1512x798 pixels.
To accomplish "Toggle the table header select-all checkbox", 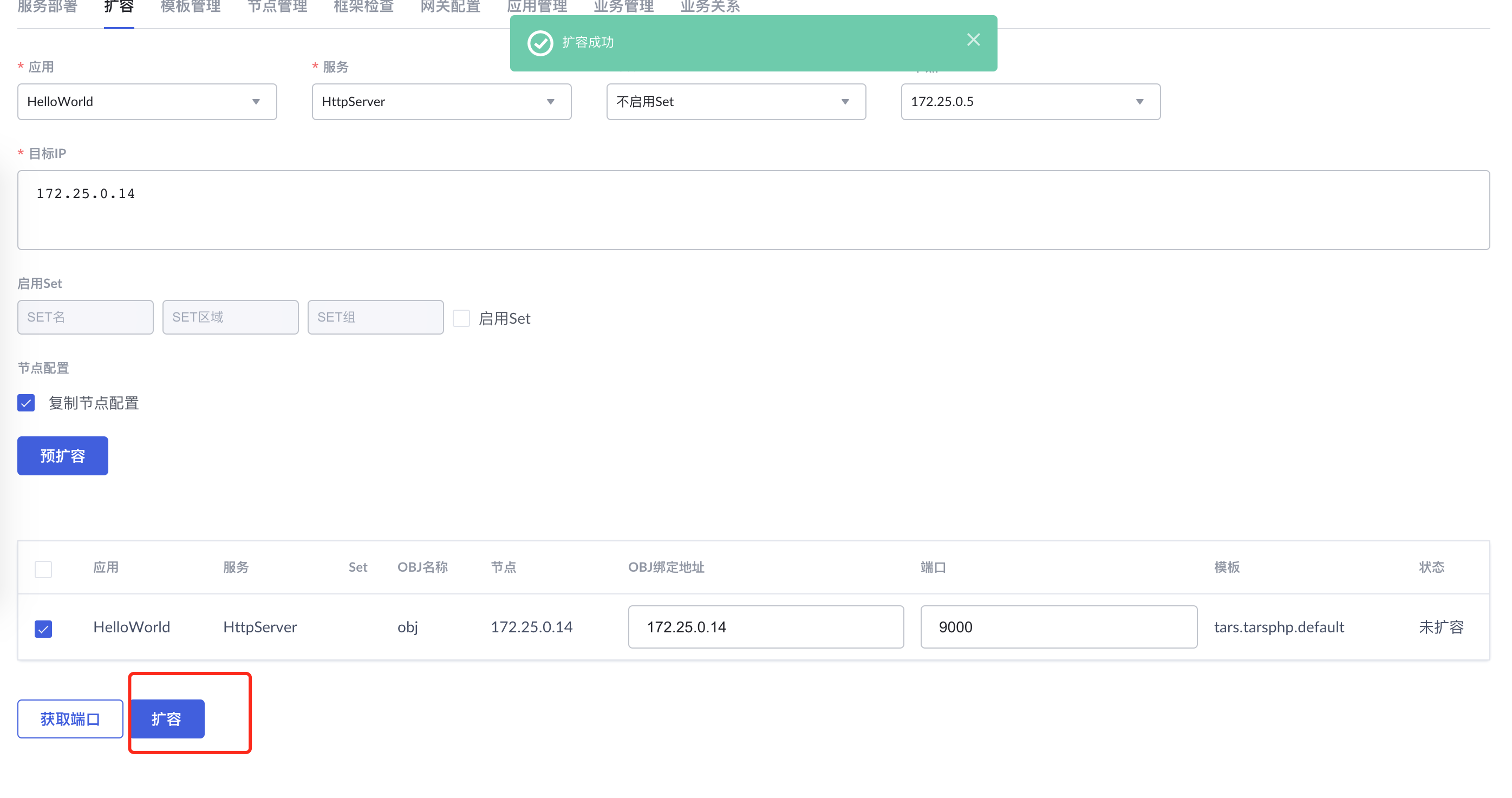I will click(x=43, y=568).
